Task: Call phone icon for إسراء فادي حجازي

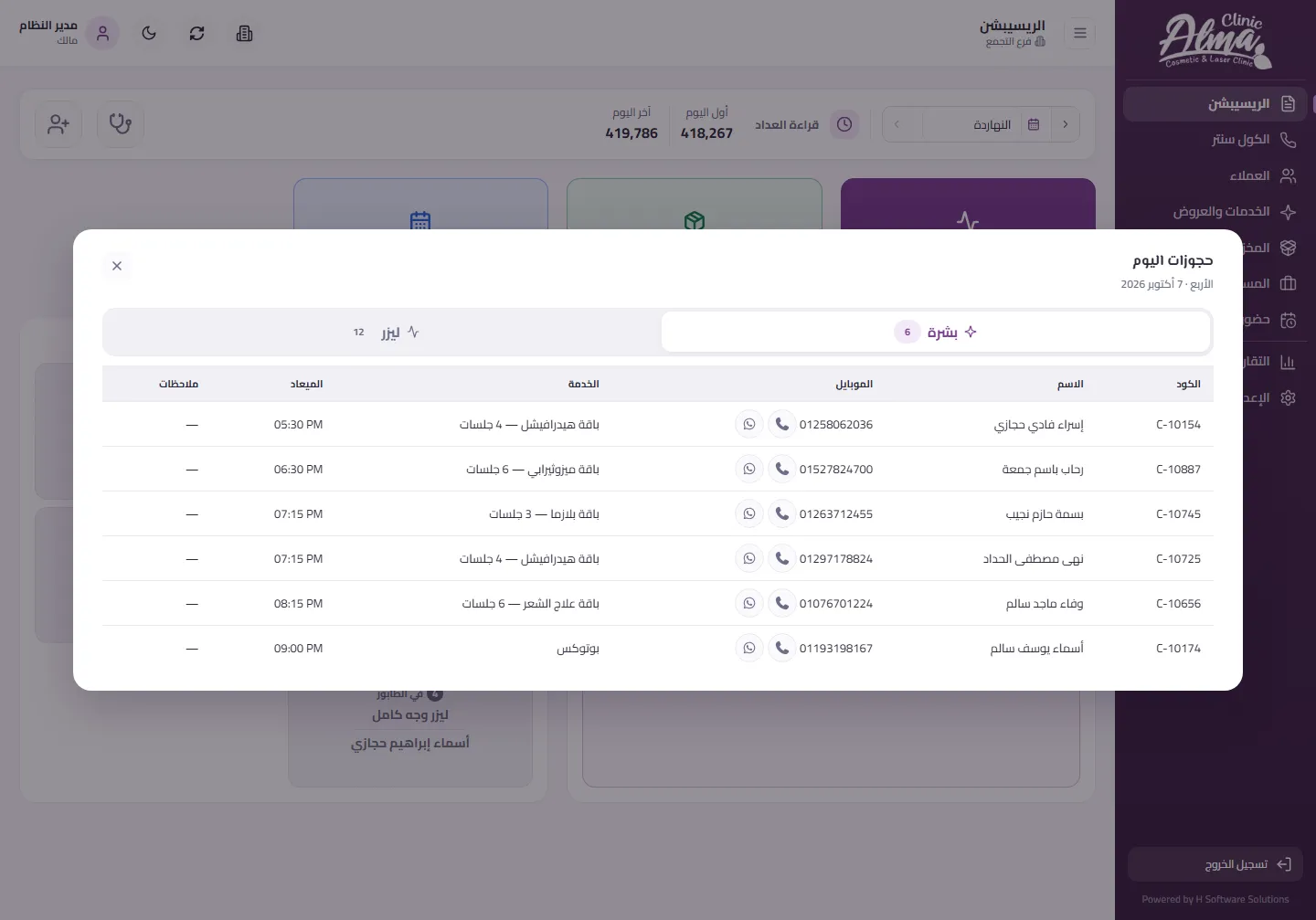Action: 782,424
